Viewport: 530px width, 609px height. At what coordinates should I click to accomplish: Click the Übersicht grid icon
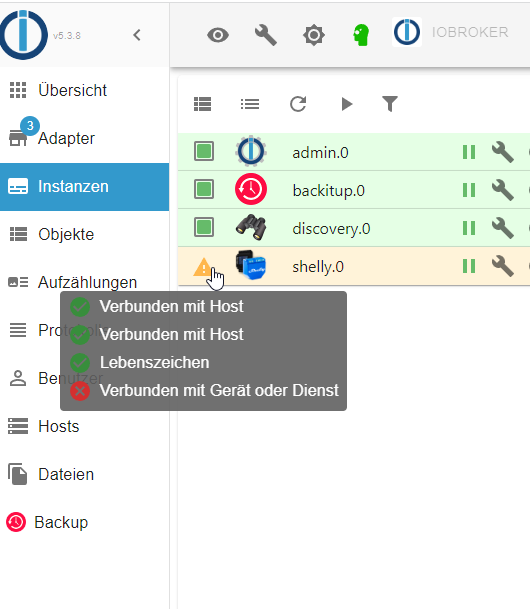point(18,90)
